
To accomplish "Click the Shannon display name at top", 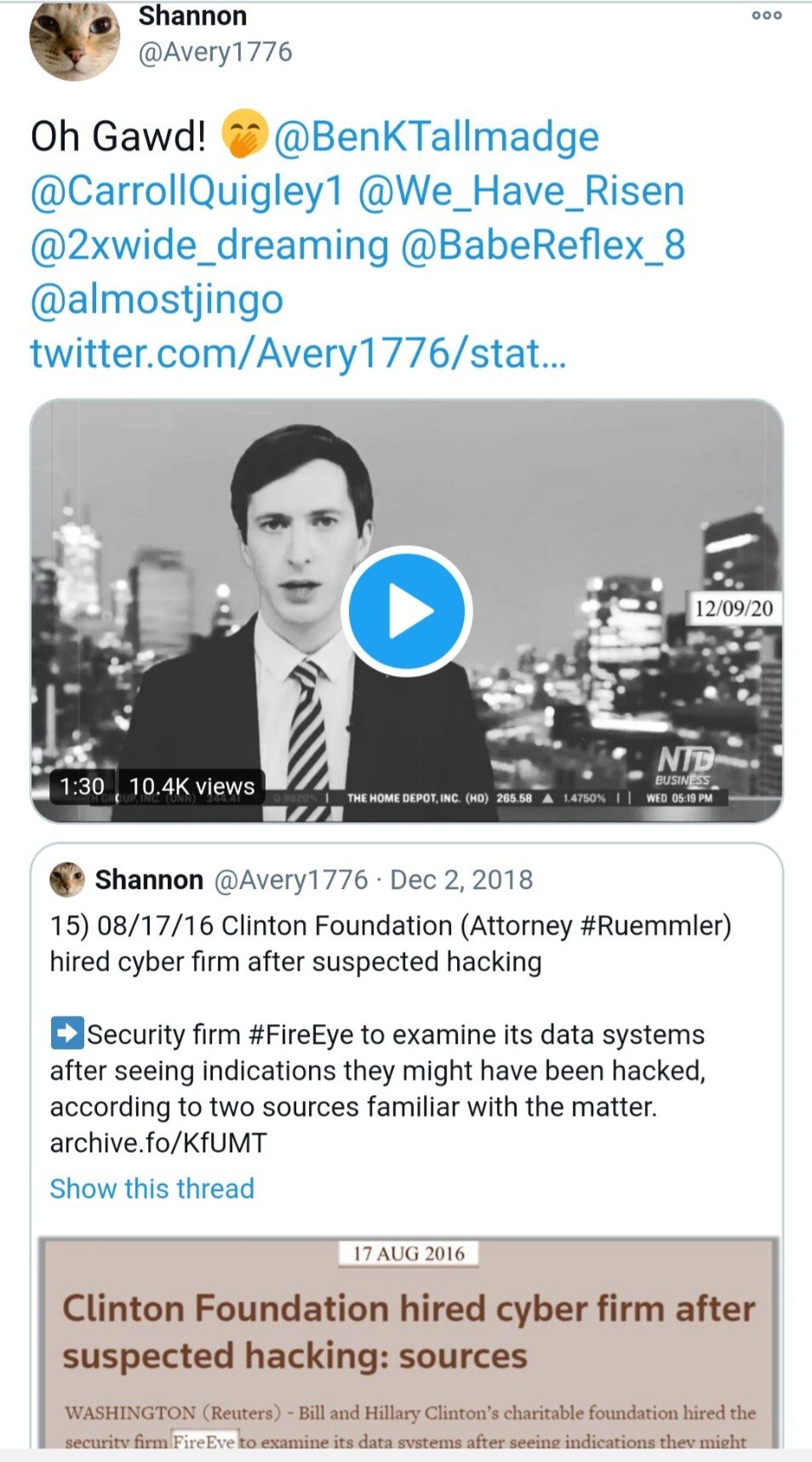I will click(192, 15).
